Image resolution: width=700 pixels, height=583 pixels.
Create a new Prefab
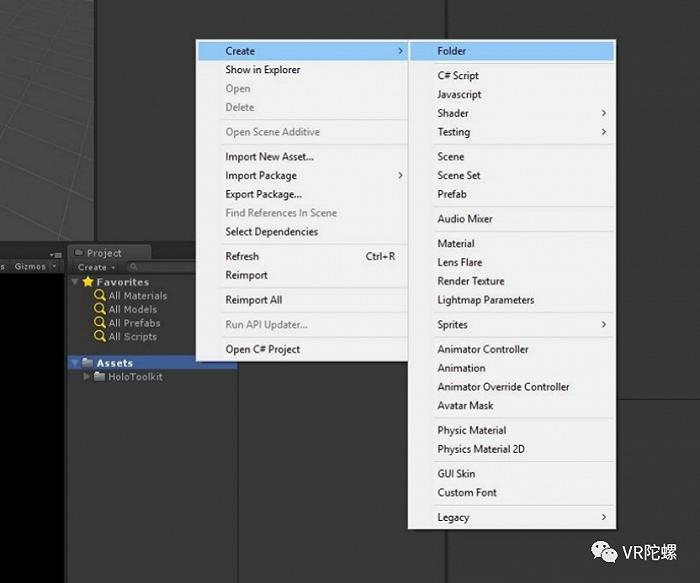[x=512, y=194]
